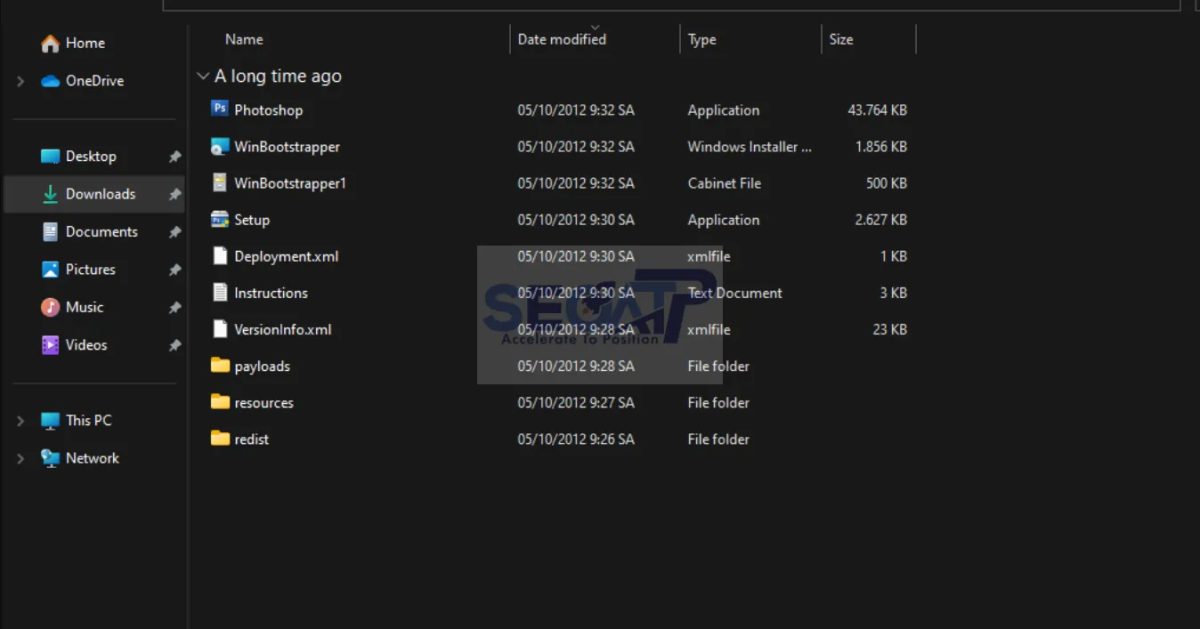This screenshot has width=1200, height=629.
Task: Unpin Pictures from Quick access
Action: (175, 269)
